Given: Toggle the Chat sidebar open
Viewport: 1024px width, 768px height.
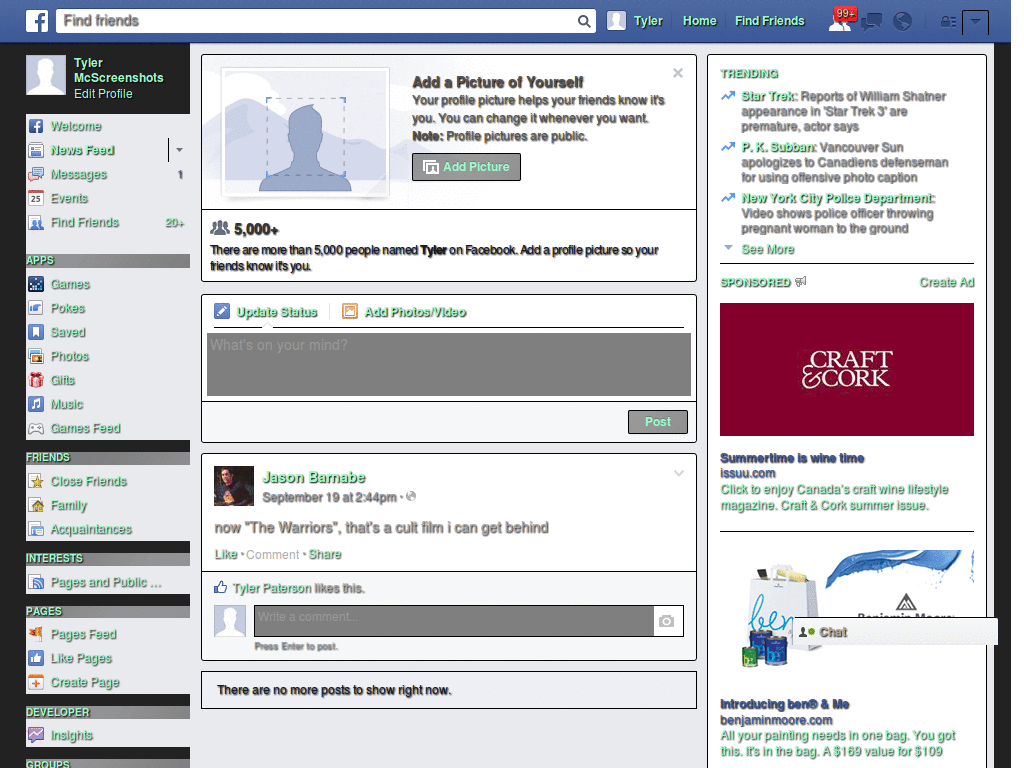Looking at the screenshot, I should point(831,632).
